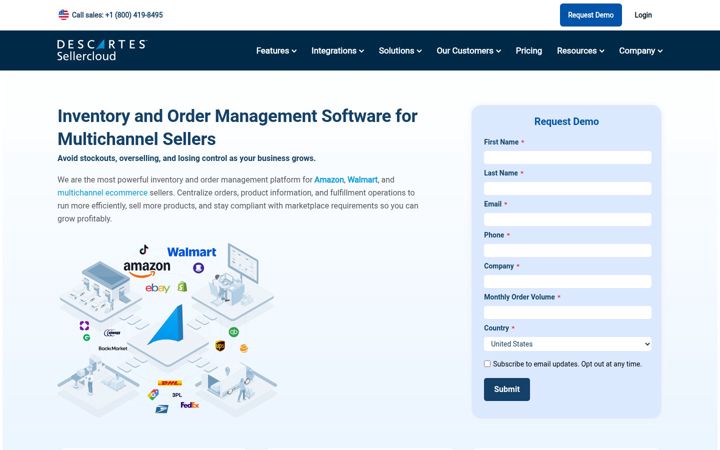Expand the Resources menu
This screenshot has height=450, width=720.
(x=580, y=51)
